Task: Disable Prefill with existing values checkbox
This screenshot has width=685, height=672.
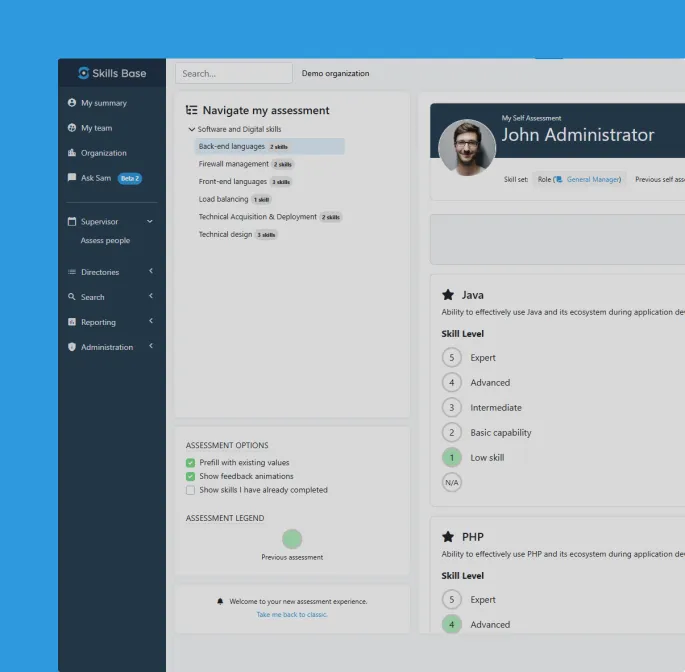Action: tap(190, 463)
